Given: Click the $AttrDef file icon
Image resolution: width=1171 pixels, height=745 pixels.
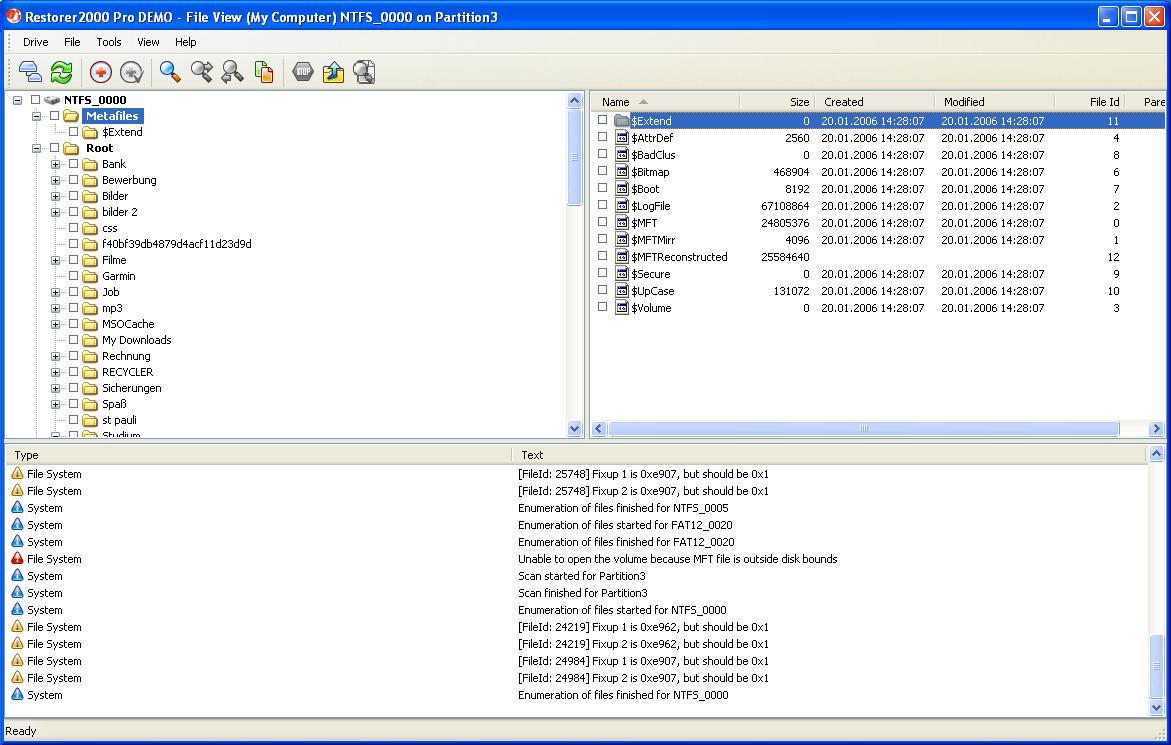Looking at the screenshot, I should tap(622, 137).
